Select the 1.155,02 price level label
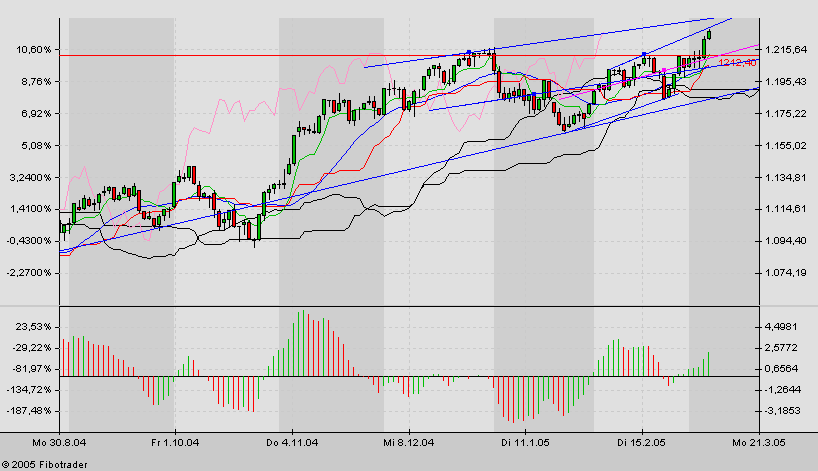818x471 pixels. (784, 146)
